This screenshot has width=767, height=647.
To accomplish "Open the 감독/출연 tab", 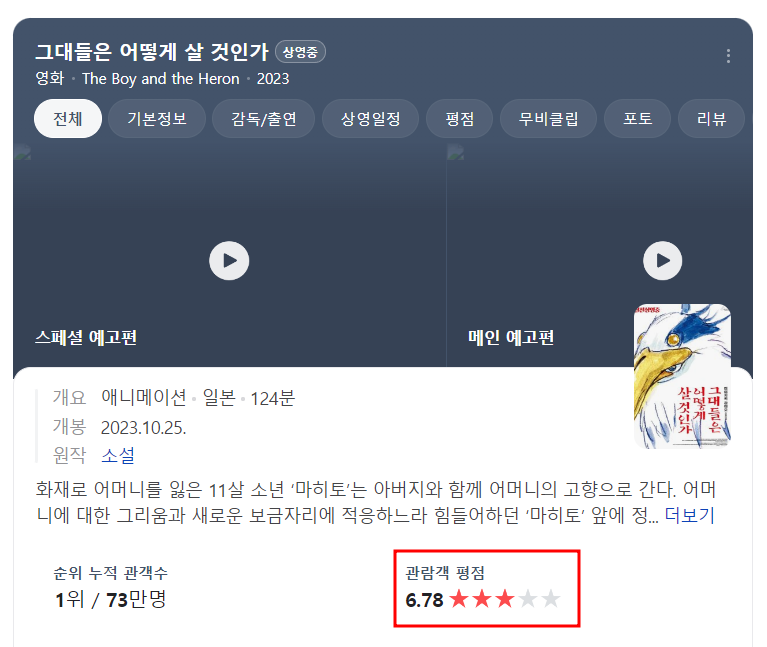I will (x=264, y=119).
